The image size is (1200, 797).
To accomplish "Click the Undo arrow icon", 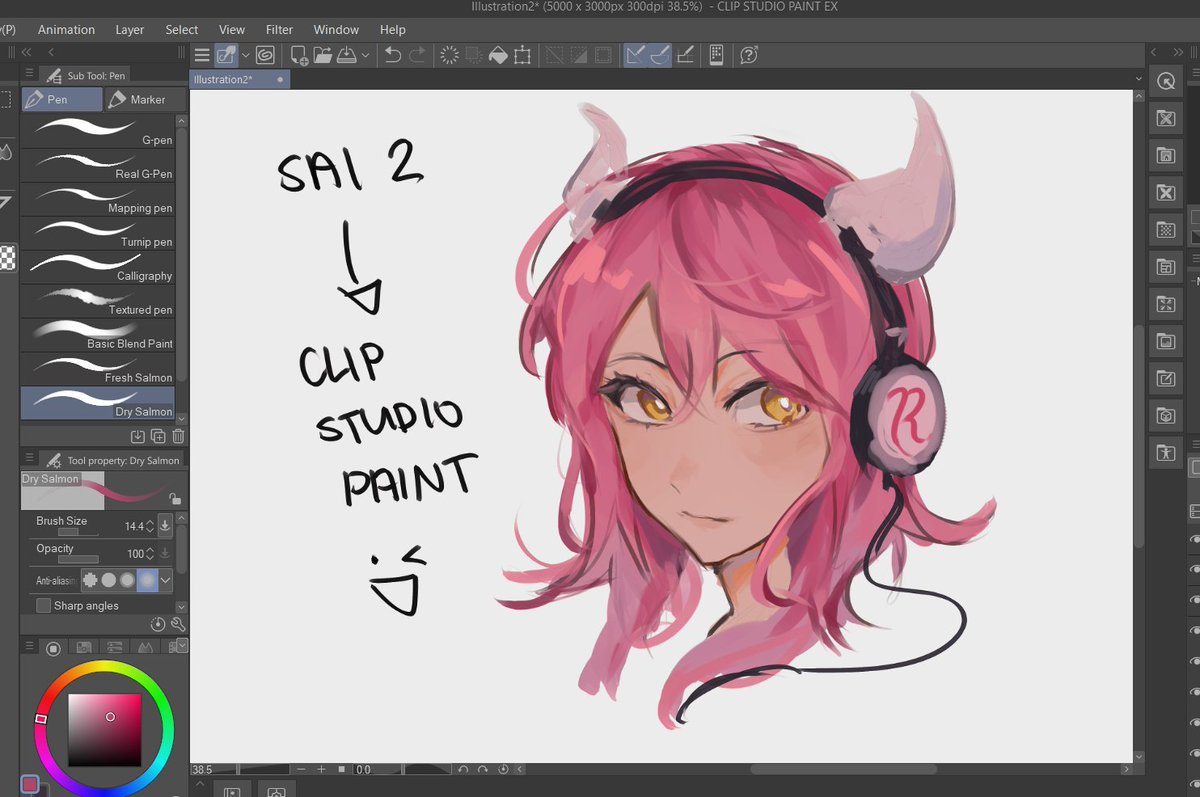I will [392, 55].
